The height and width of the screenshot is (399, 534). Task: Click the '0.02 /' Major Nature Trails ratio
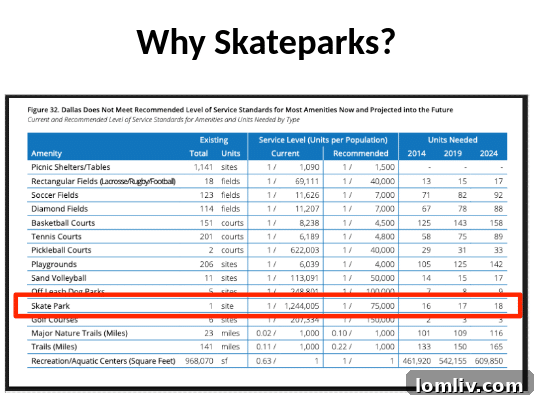click(x=266, y=333)
